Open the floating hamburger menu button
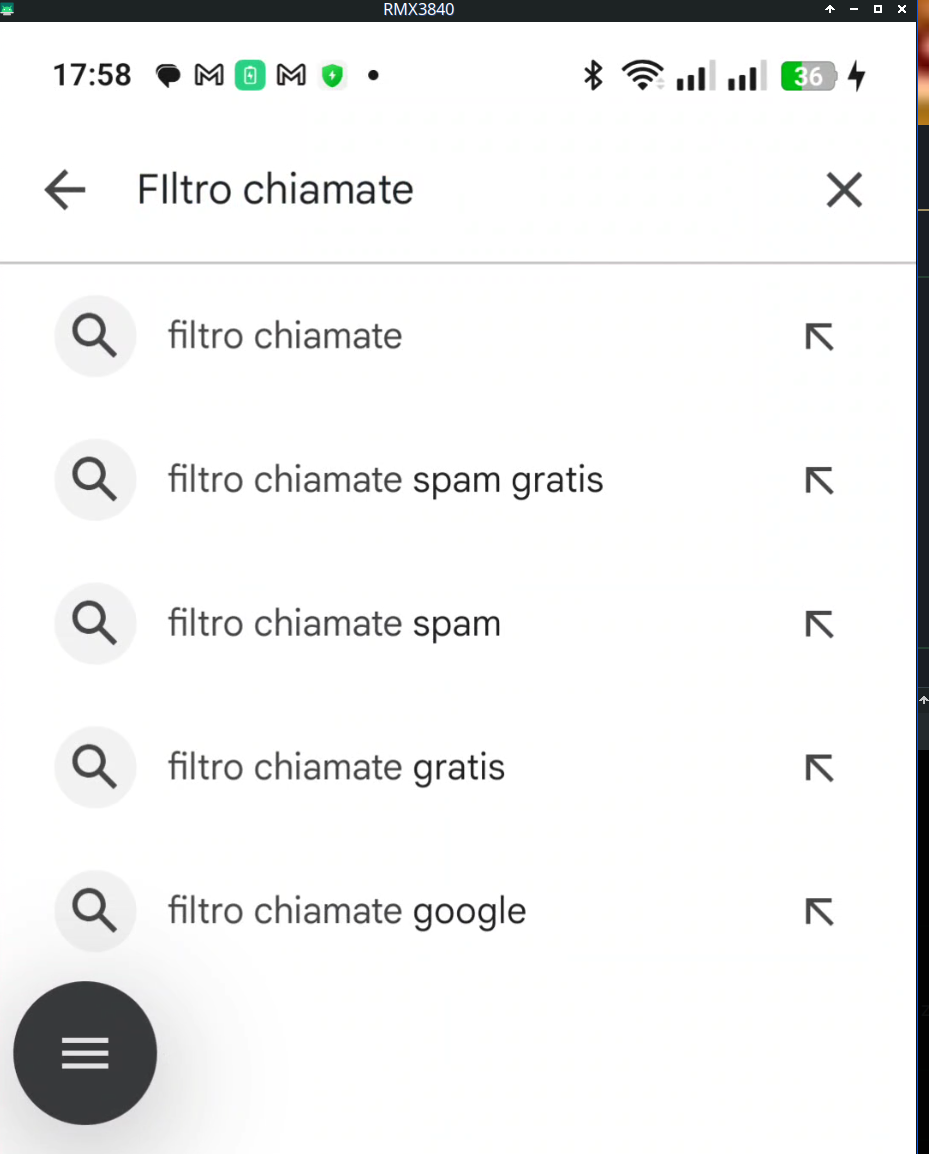929x1154 pixels. pos(85,1053)
